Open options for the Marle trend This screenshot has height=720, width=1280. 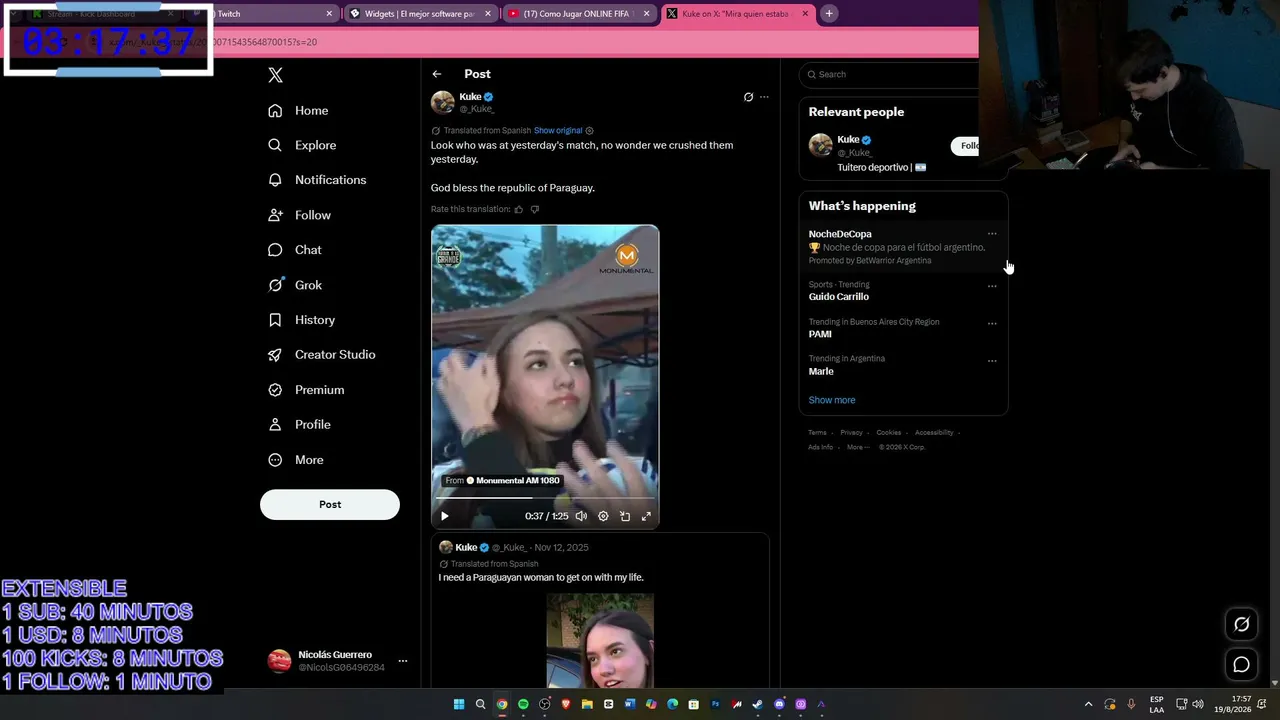(x=992, y=361)
